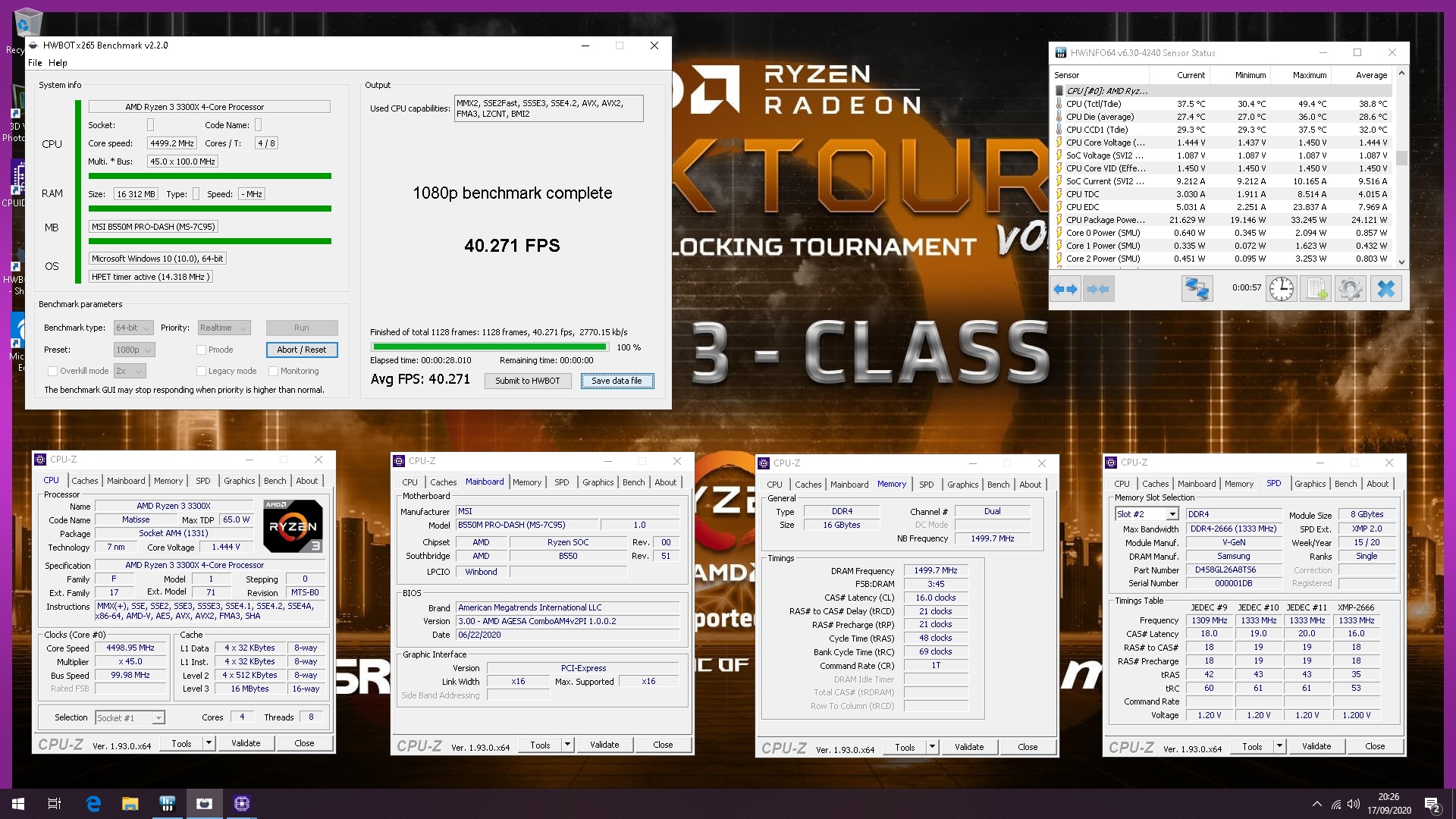The height and width of the screenshot is (819, 1456).
Task: Click the HWiNFO collapse columns arrows icon
Action: pos(1098,289)
